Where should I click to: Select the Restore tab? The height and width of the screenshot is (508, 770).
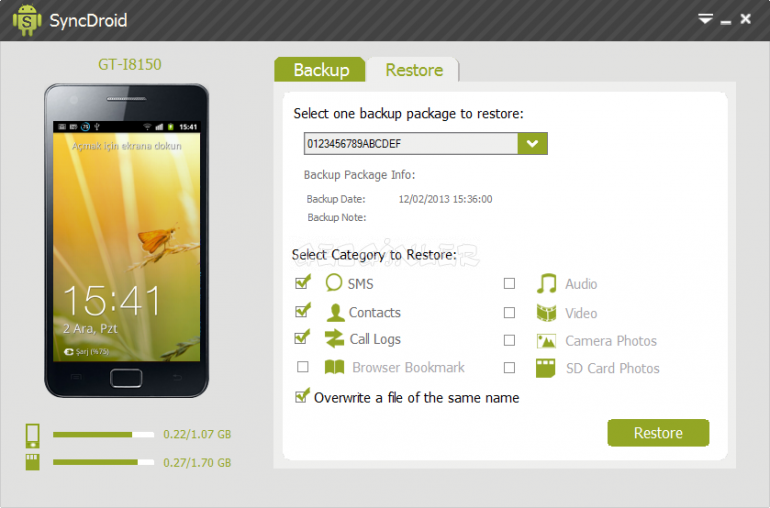coord(413,70)
